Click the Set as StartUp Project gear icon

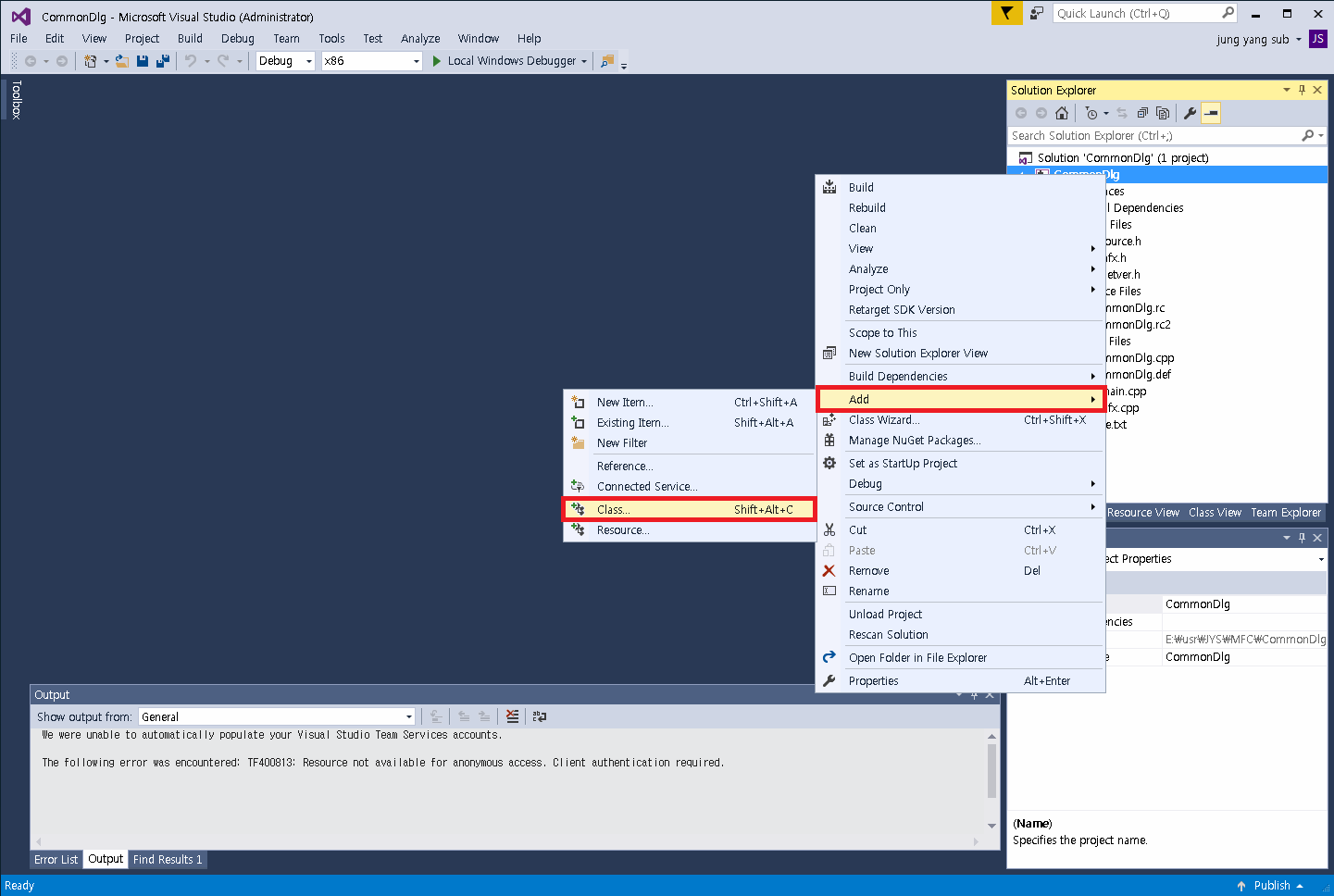829,464
